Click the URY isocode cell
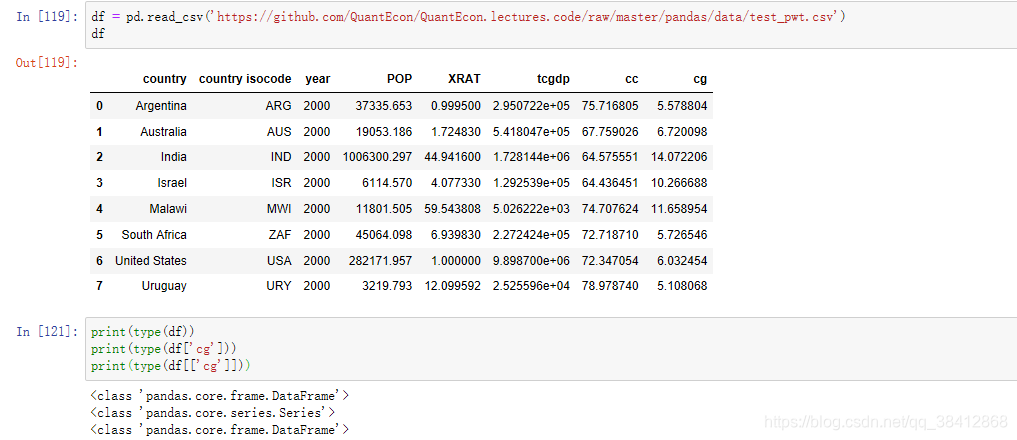Viewport: 1017px width, 440px height. [279, 286]
